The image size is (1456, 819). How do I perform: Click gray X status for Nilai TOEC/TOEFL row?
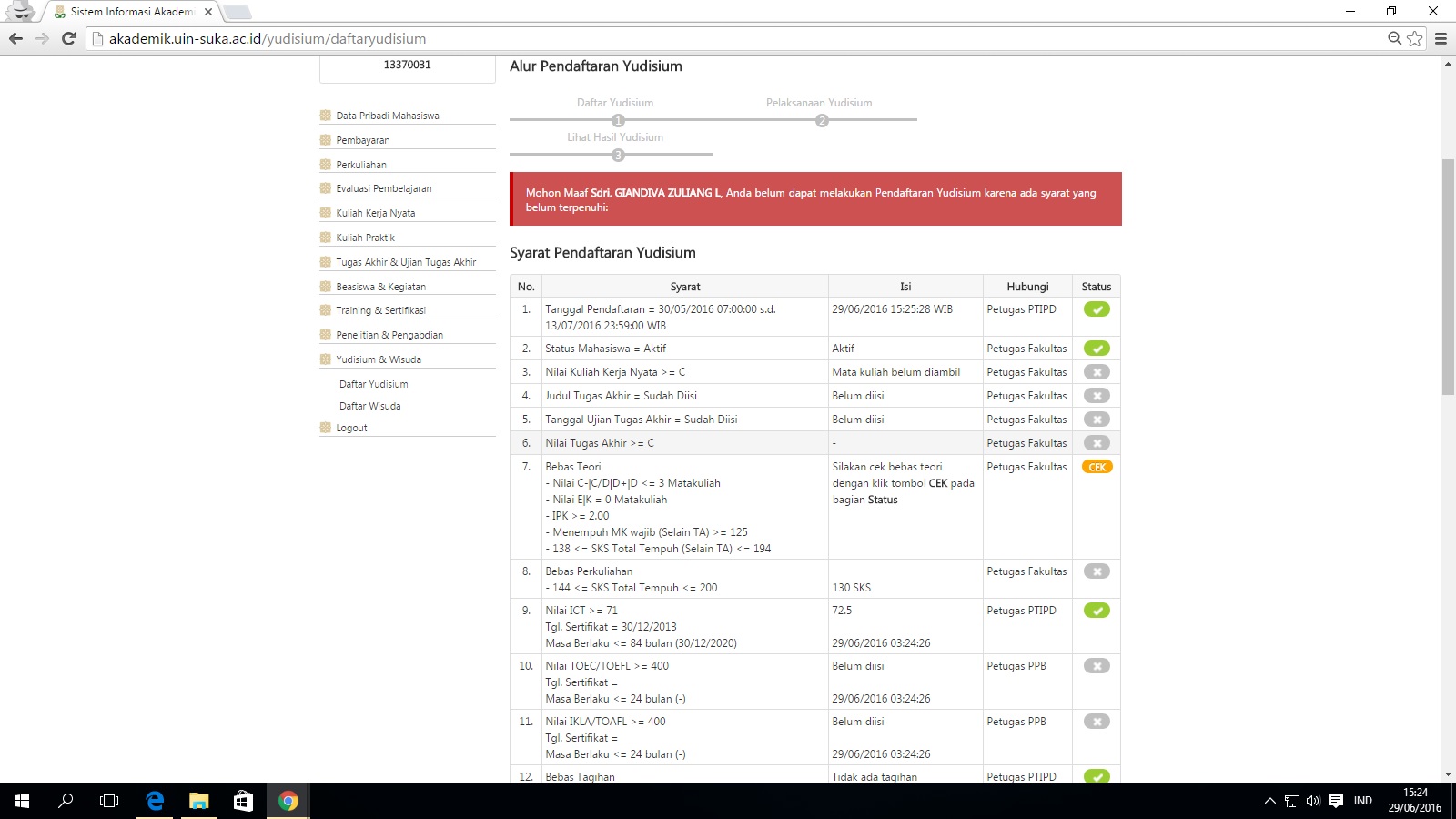[x=1097, y=666]
